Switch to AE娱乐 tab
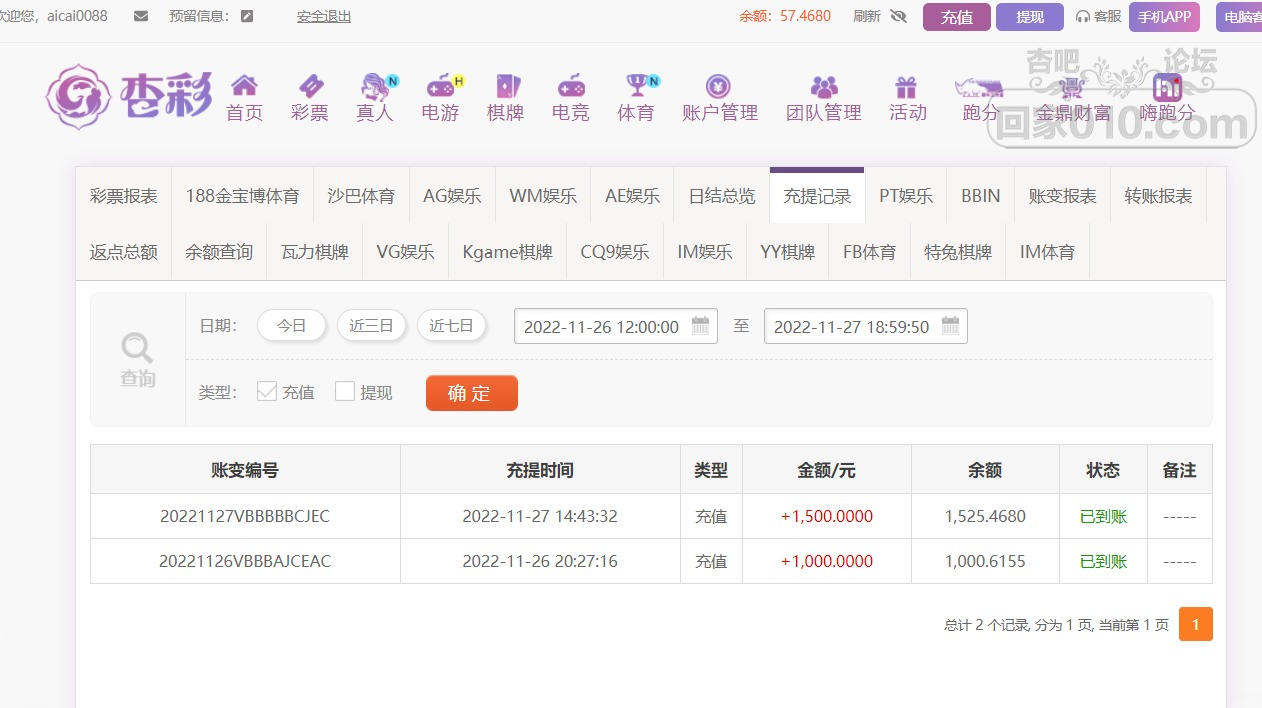 pos(633,196)
